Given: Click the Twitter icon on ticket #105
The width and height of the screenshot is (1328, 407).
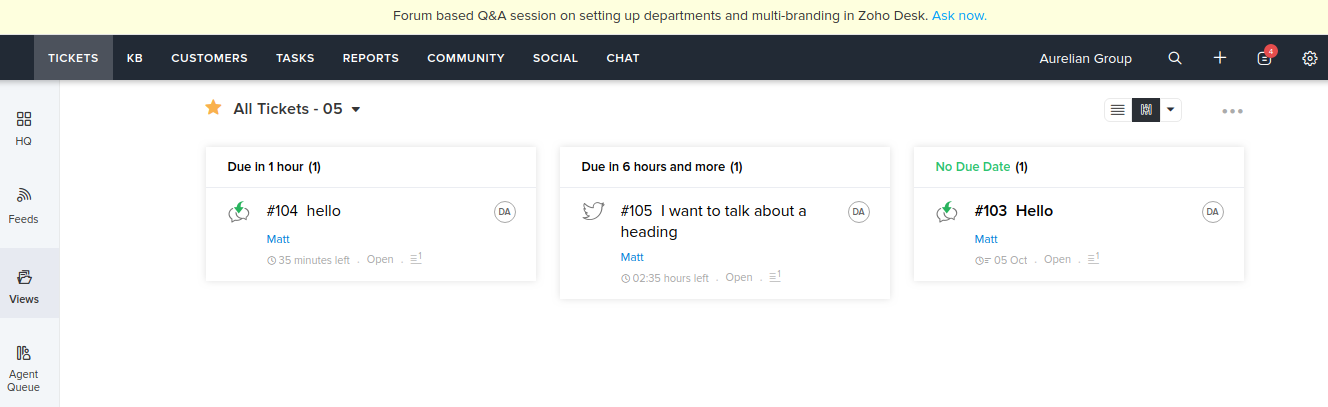Looking at the screenshot, I should 594,211.
